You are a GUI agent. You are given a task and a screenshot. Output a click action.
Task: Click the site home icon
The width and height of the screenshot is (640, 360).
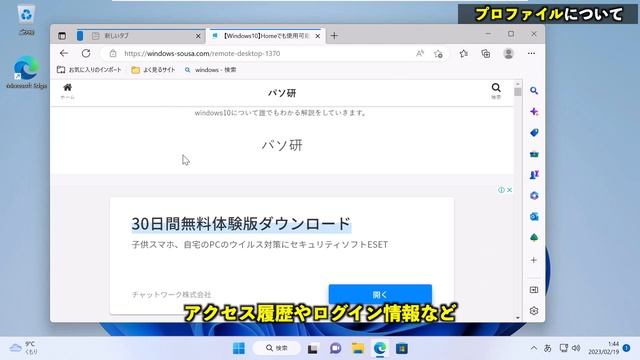[68, 91]
